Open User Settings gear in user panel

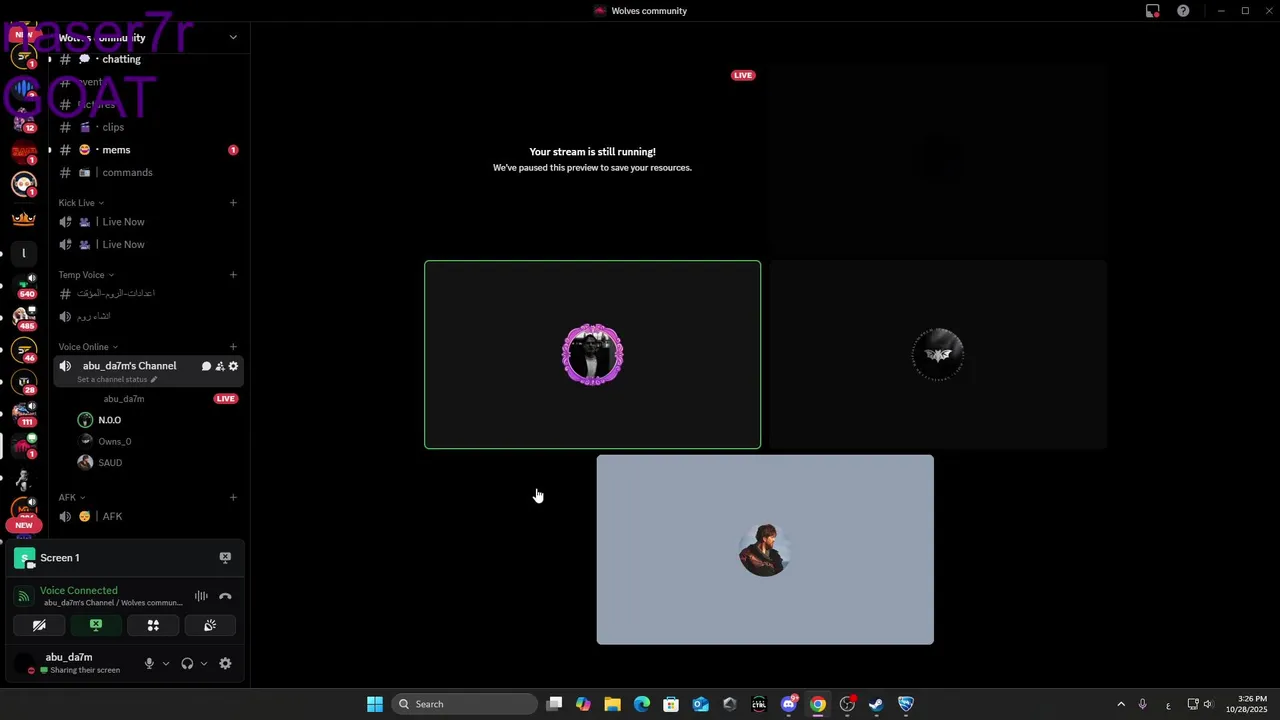[225, 663]
